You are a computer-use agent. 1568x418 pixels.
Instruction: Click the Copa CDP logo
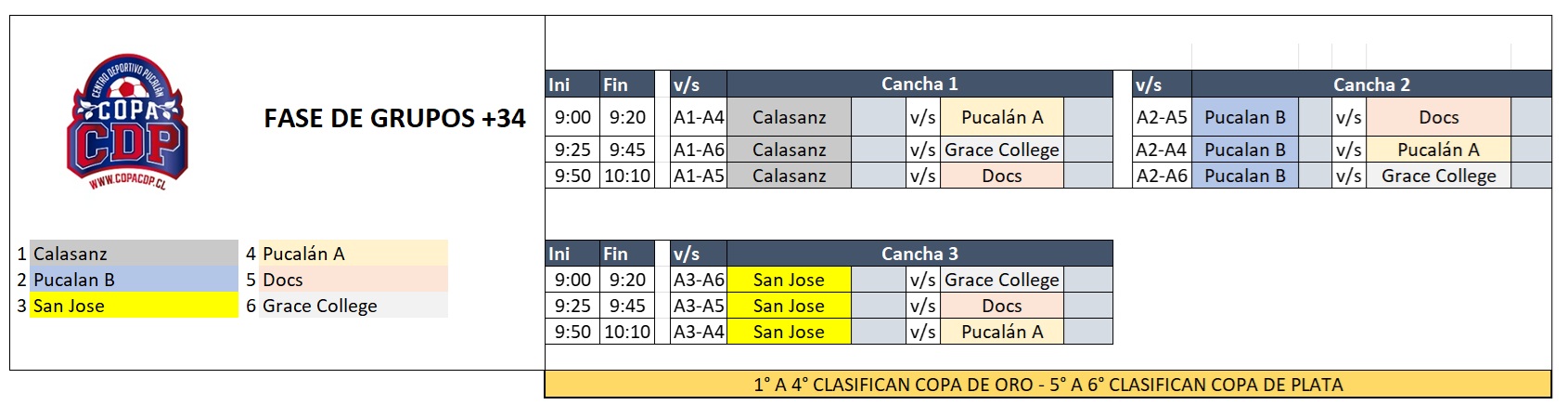tap(129, 122)
